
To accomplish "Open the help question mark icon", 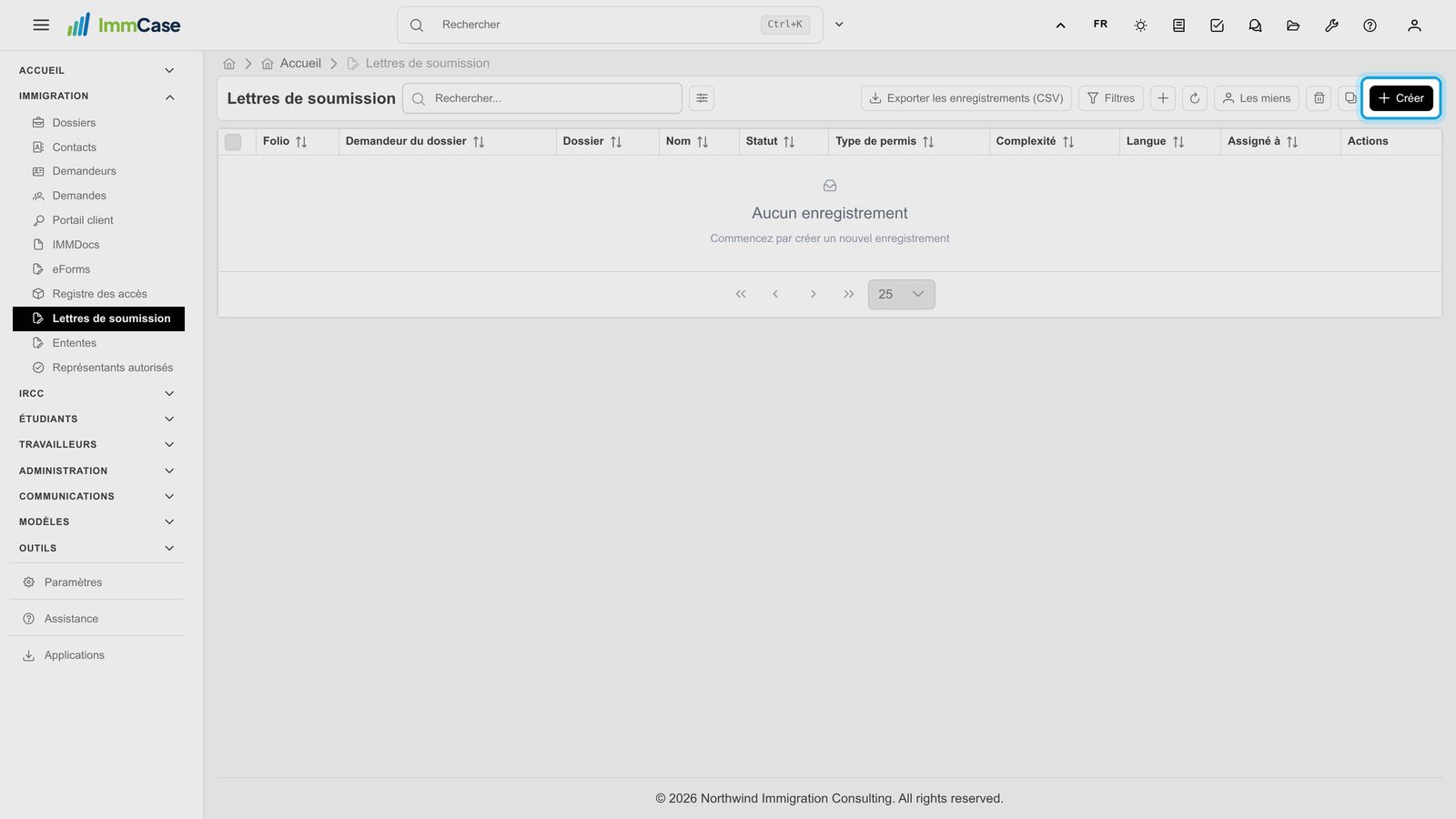I will coord(1370,25).
